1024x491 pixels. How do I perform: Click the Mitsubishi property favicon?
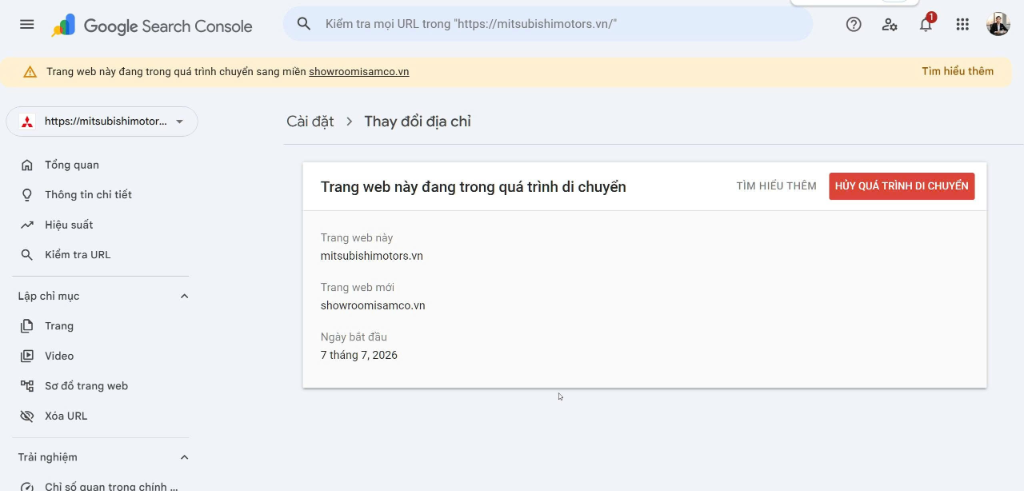pyautogui.click(x=27, y=121)
